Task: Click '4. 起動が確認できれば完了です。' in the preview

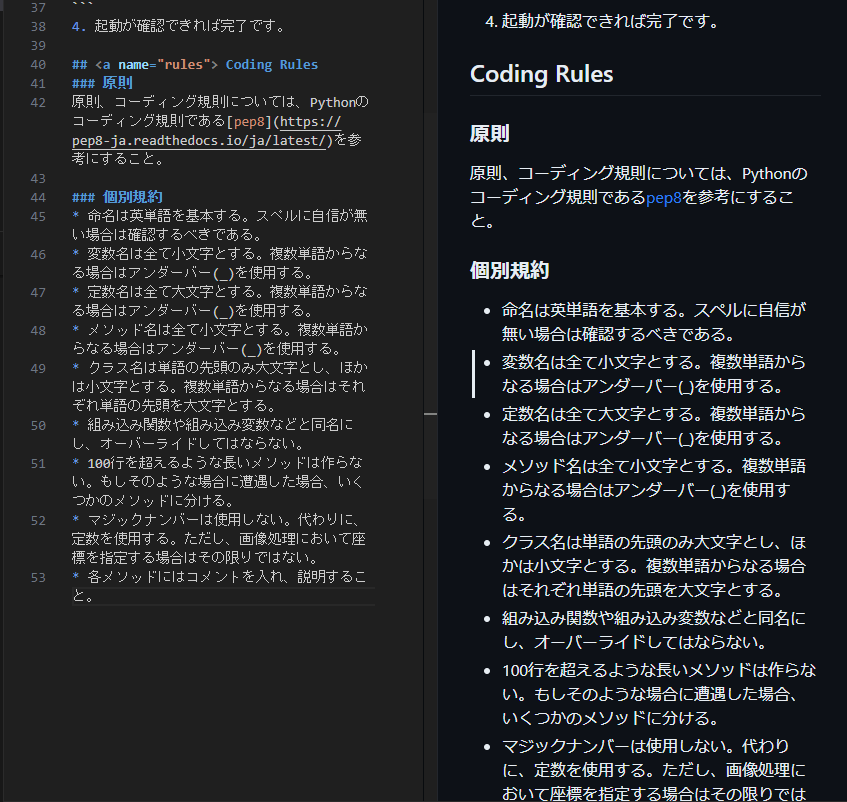Action: click(602, 21)
